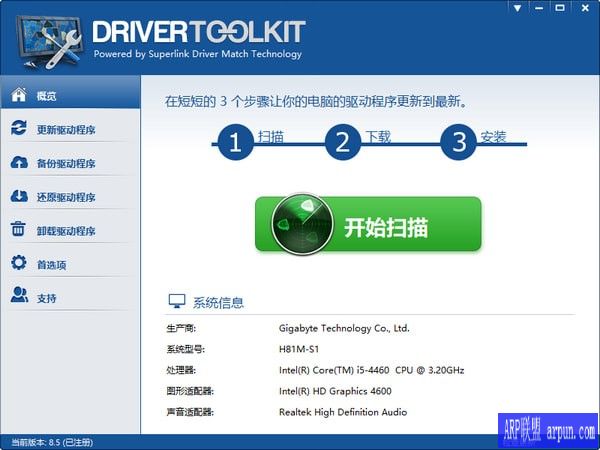The width and height of the screenshot is (600, 450).
Task: Click the cloud upload icon for 备份驱动程序
Action: pyautogui.click(x=19, y=162)
